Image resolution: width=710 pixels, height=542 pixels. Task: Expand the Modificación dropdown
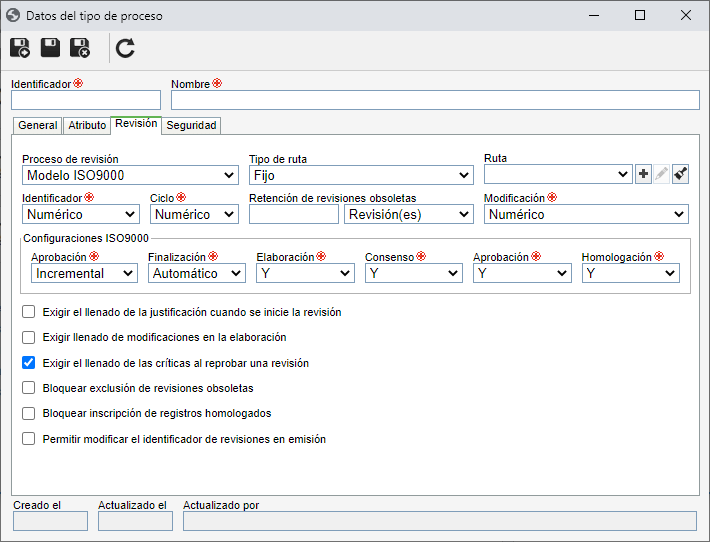586,214
